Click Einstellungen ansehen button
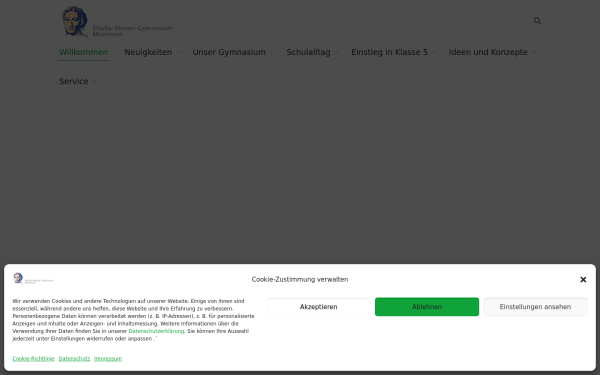The width and height of the screenshot is (600, 375). (535, 307)
